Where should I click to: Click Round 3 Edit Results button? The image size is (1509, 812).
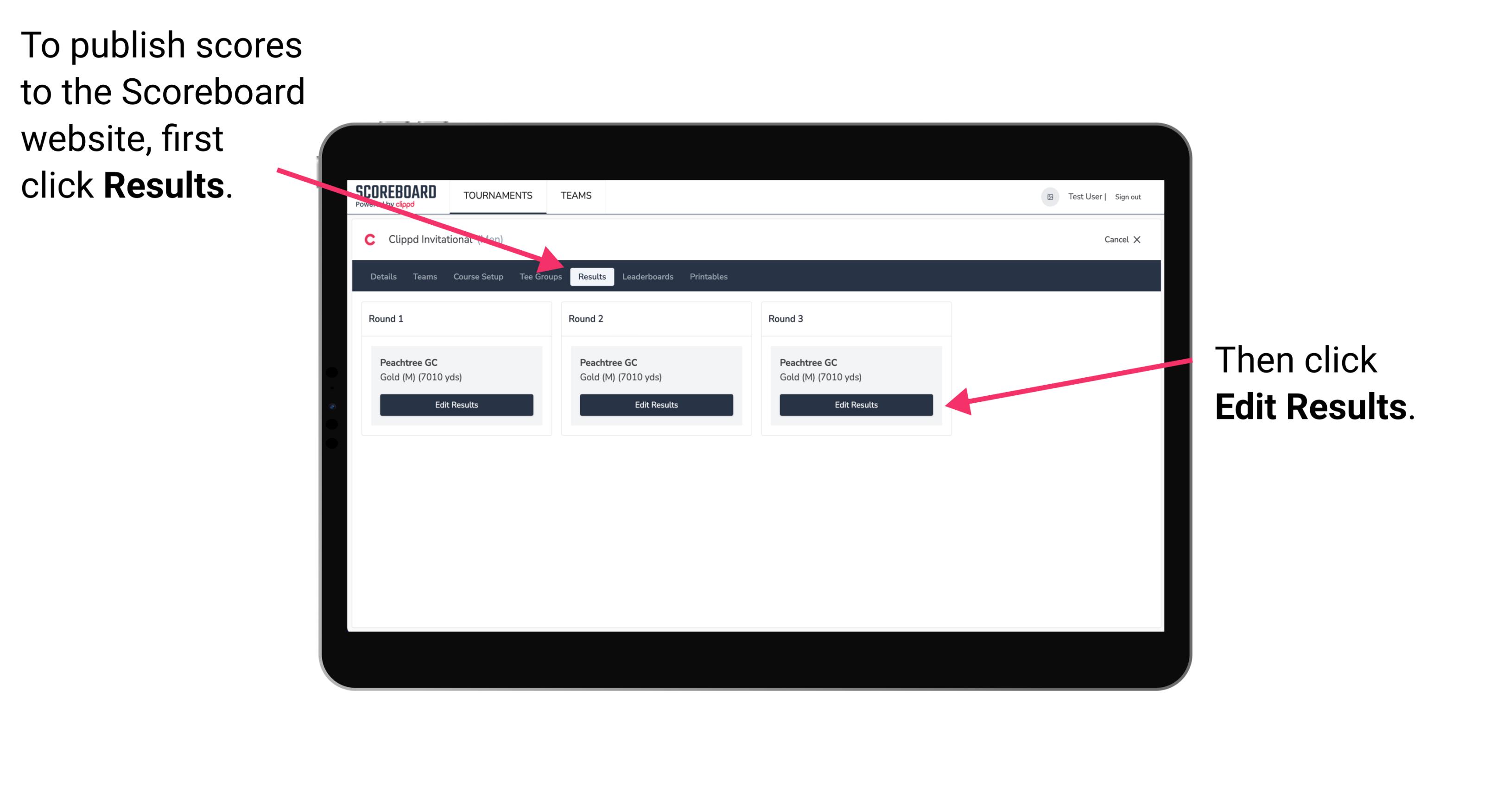coord(855,405)
